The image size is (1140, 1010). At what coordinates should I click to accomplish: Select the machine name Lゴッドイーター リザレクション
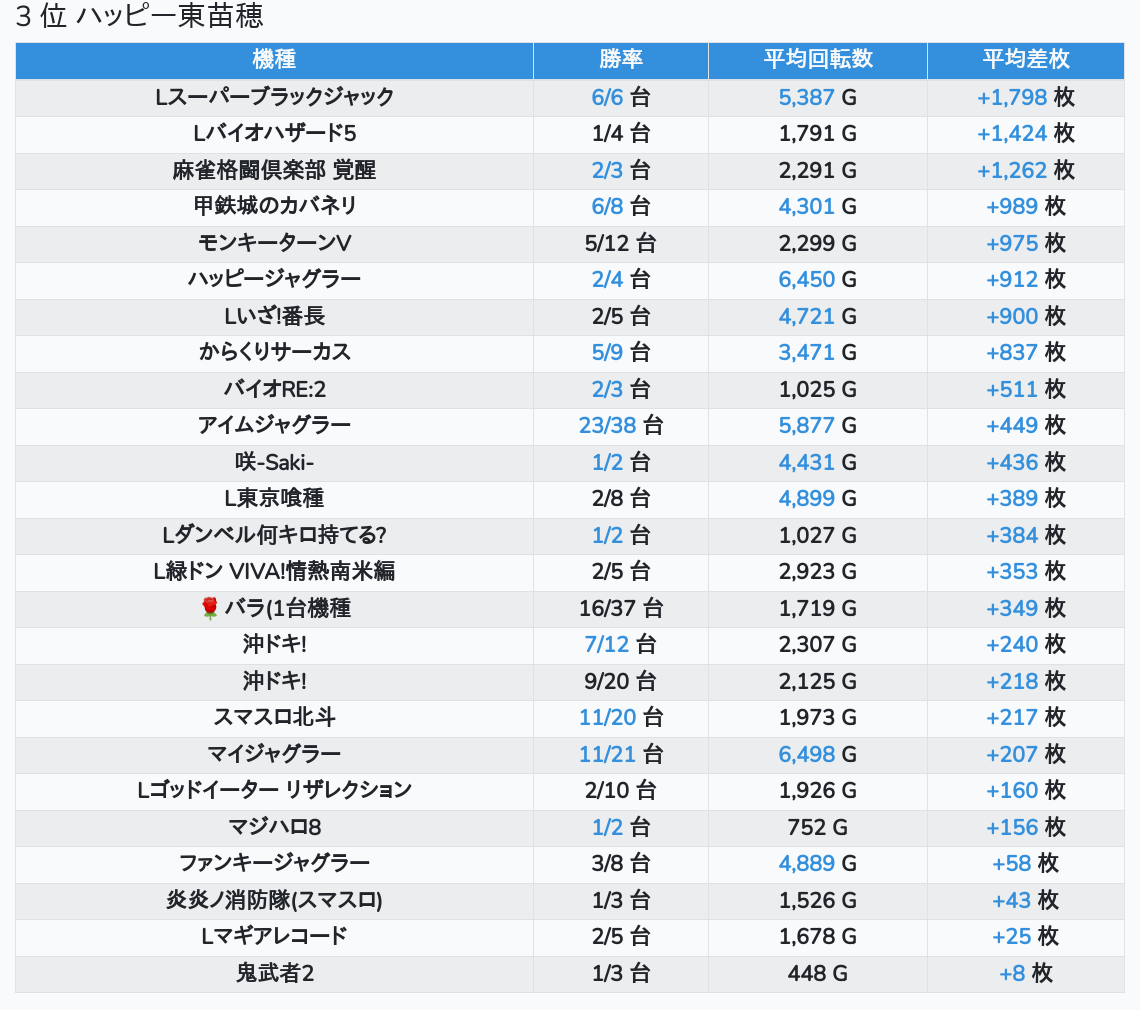(274, 790)
